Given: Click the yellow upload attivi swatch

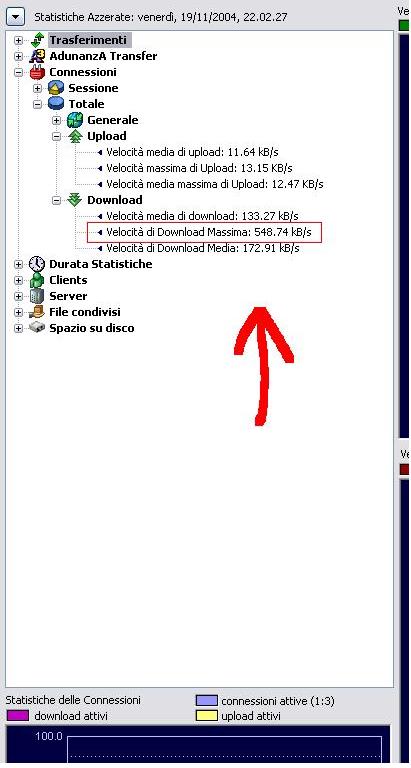Looking at the screenshot, I should 206,716.
